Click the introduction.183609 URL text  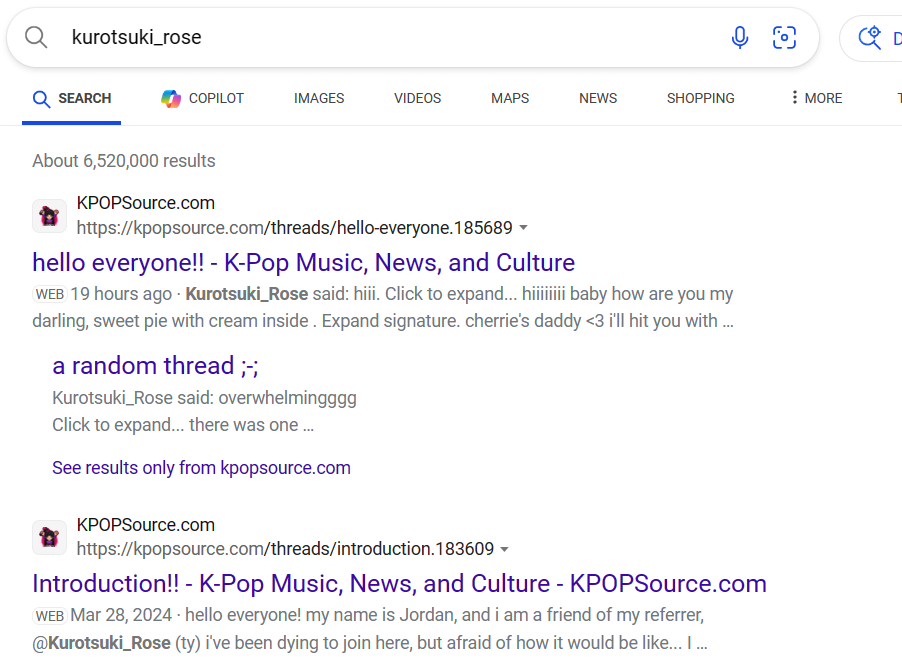pyautogui.click(x=285, y=549)
